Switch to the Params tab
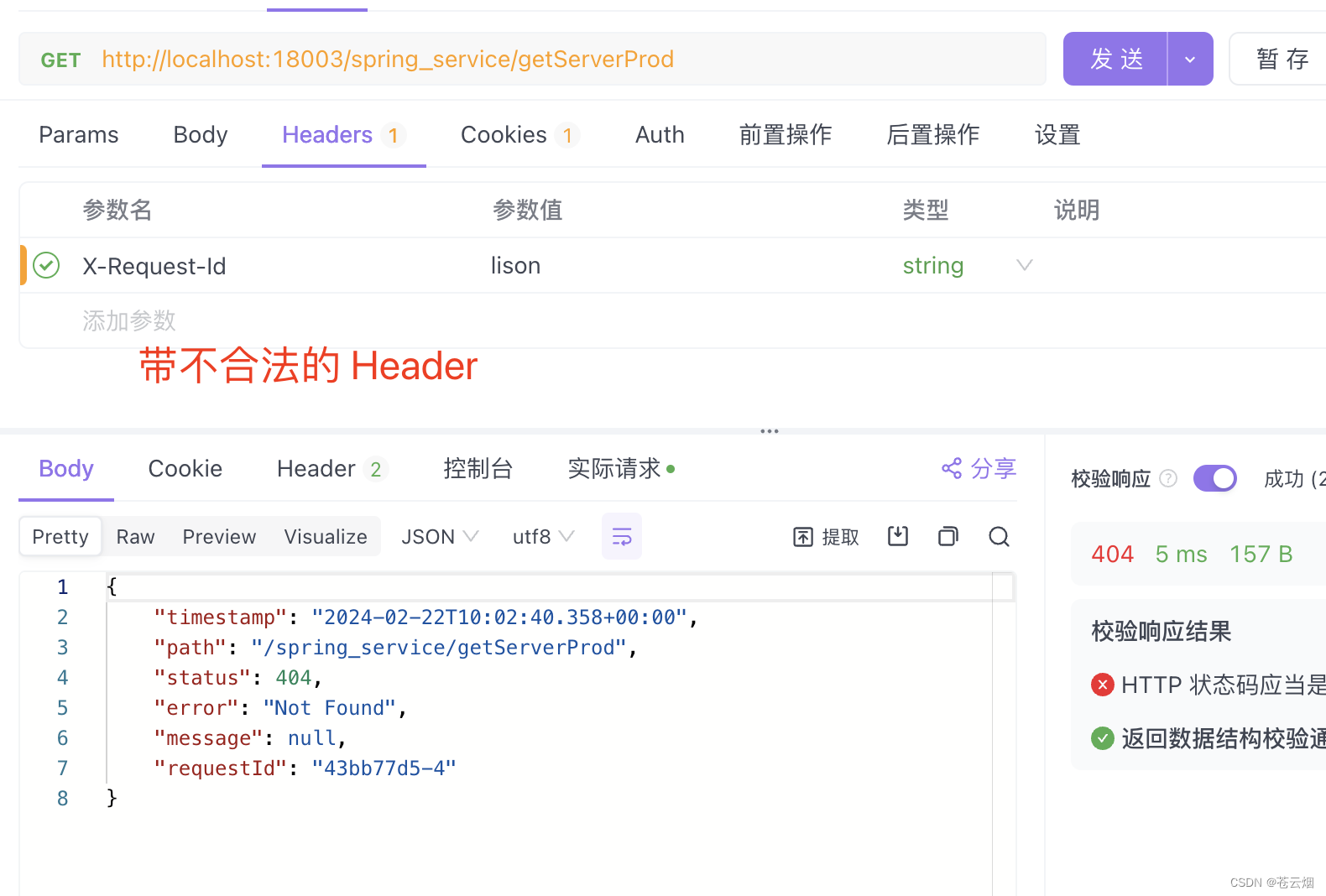Image resolution: width=1326 pixels, height=896 pixels. coord(79,134)
